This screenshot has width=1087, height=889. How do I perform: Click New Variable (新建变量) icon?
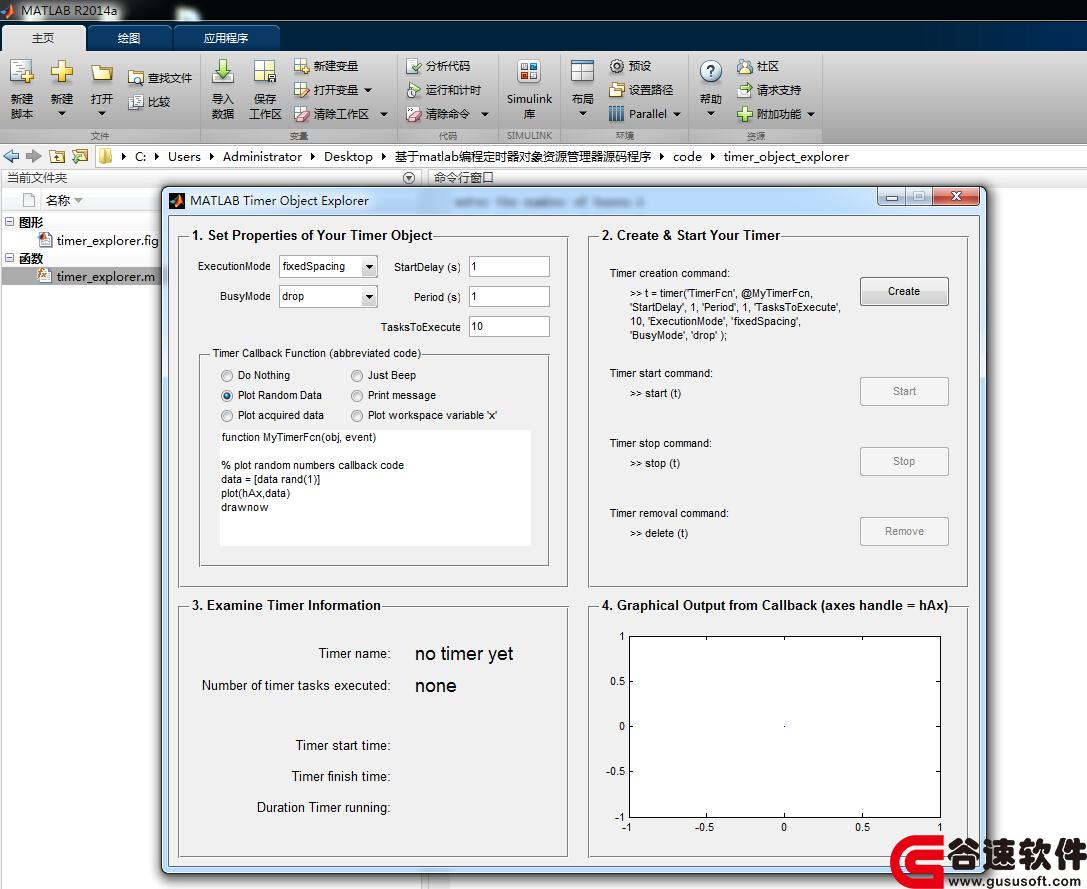(301, 66)
